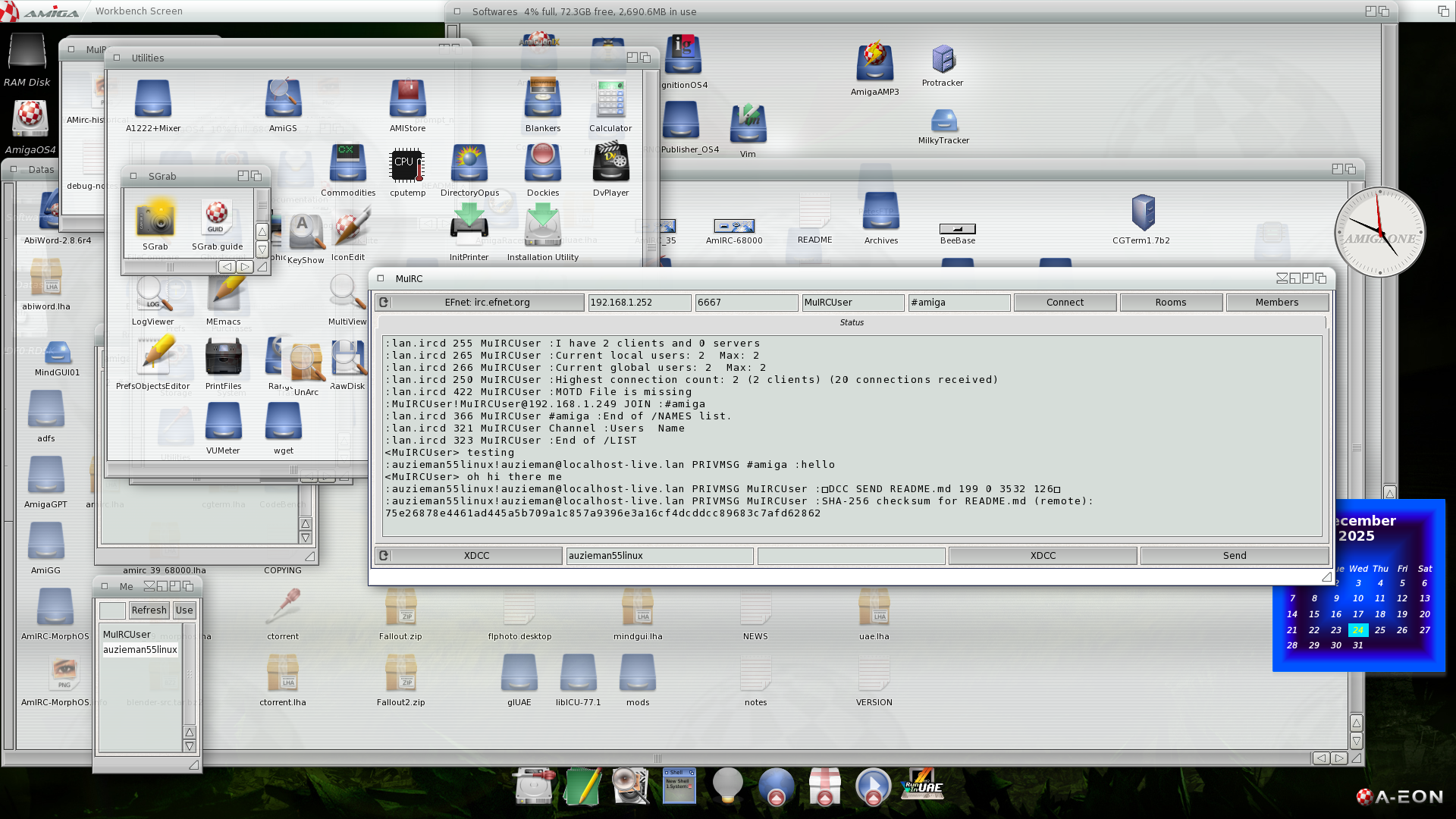Launch DirectoryOpus from Utilities

(469, 163)
